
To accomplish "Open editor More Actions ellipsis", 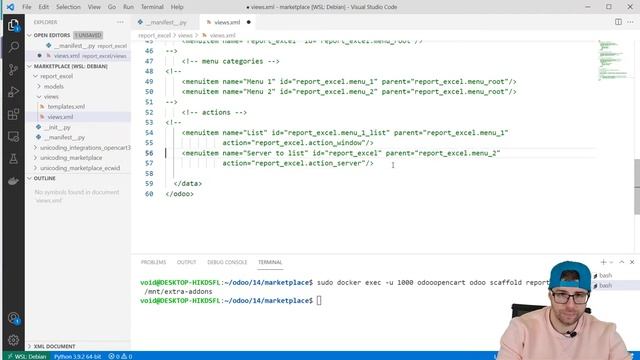I will (631, 22).
